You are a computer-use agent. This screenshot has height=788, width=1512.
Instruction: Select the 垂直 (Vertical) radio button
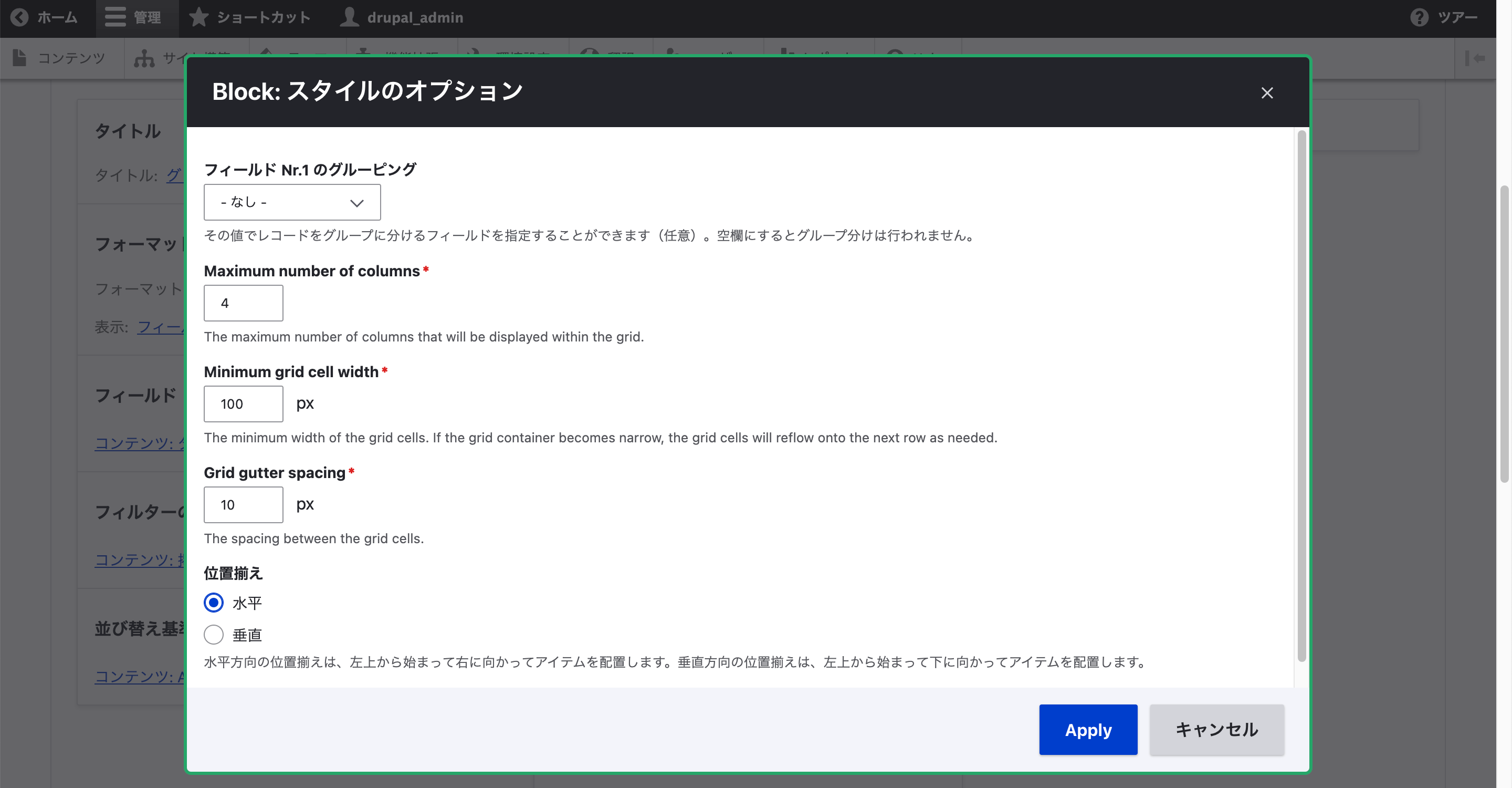click(x=213, y=634)
